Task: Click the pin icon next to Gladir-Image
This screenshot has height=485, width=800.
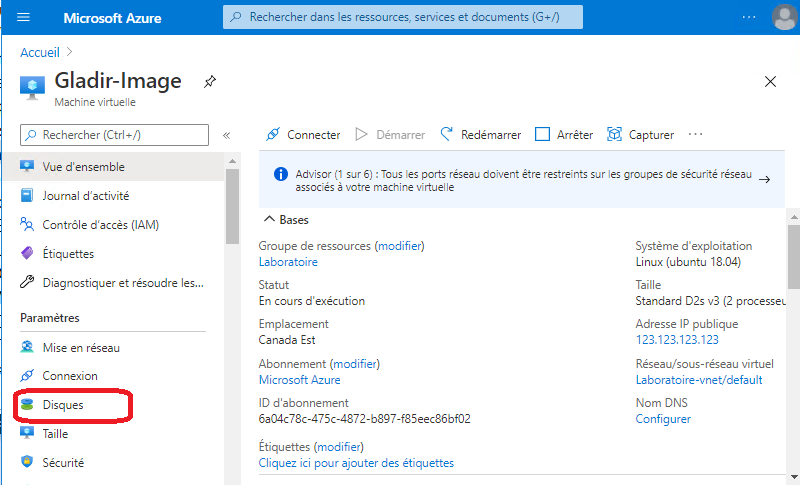Action: pyautogui.click(x=209, y=81)
